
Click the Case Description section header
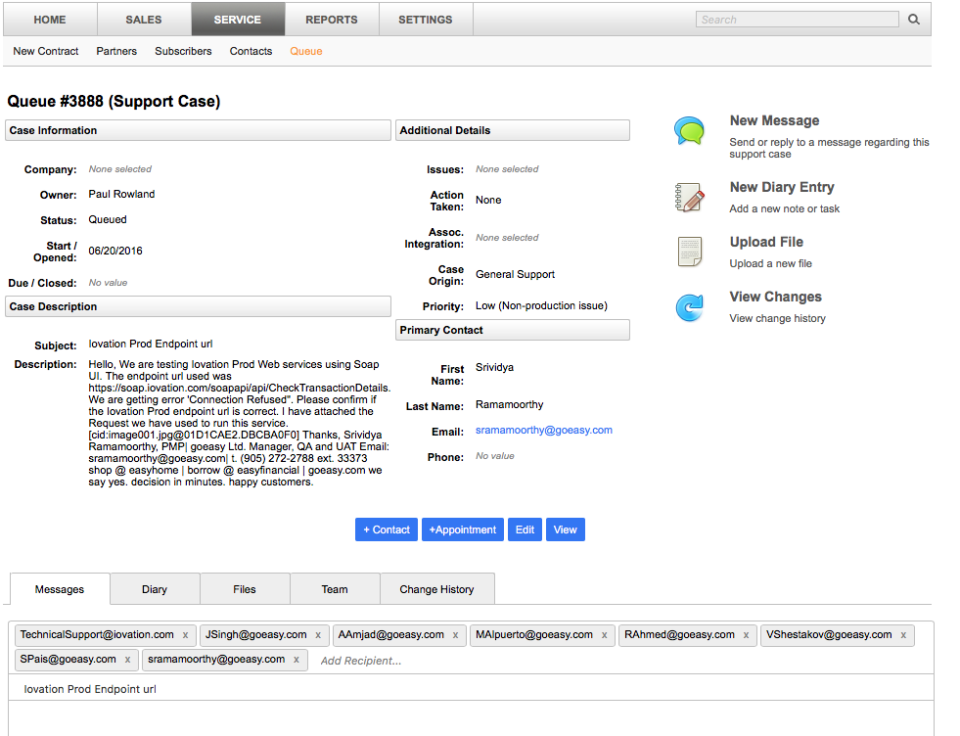point(198,307)
